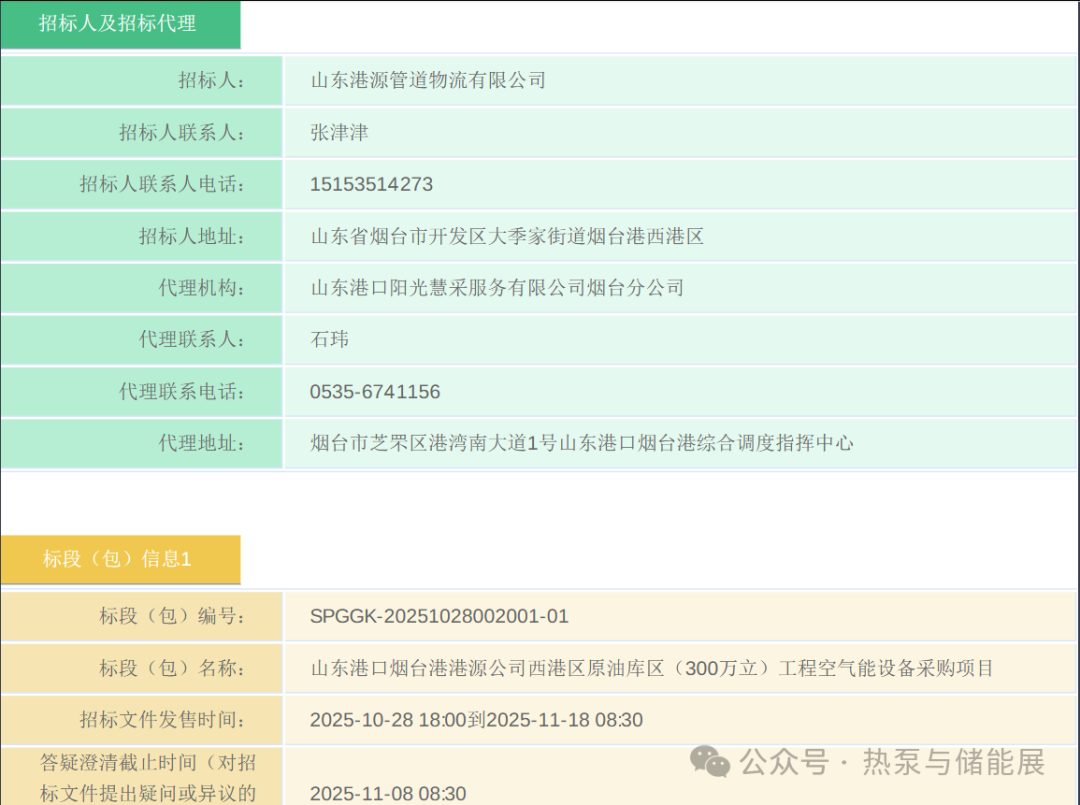Click contact name 张津津
Viewport: 1080px width, 805px height.
click(340, 132)
